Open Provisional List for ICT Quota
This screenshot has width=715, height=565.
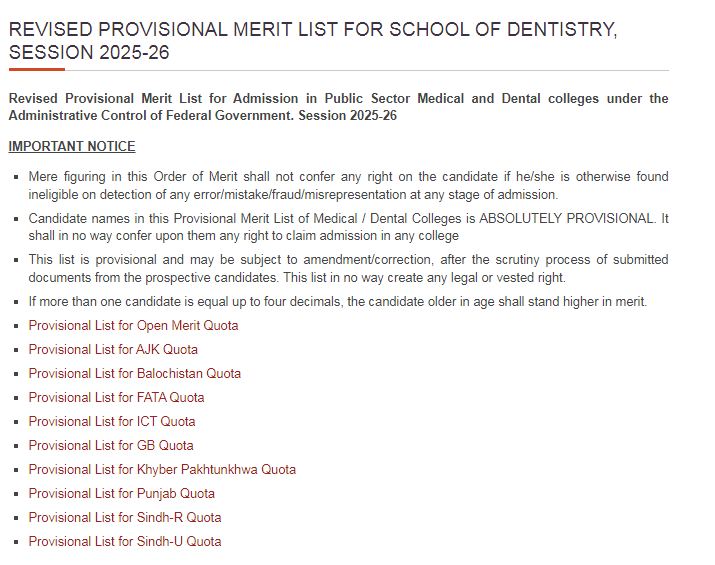(112, 422)
